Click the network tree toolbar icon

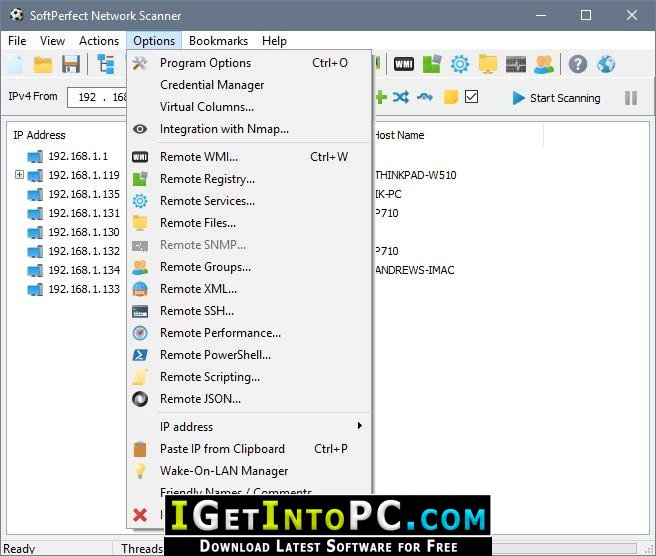(x=106, y=64)
